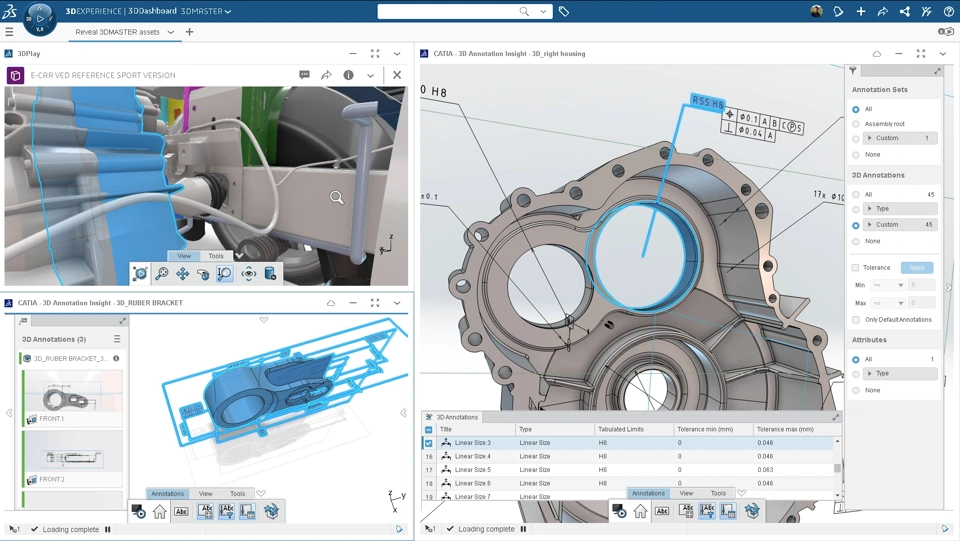Screen dimensions: 960x541
Task: Enable the Tolerance checkbox
Action: click(x=856, y=268)
